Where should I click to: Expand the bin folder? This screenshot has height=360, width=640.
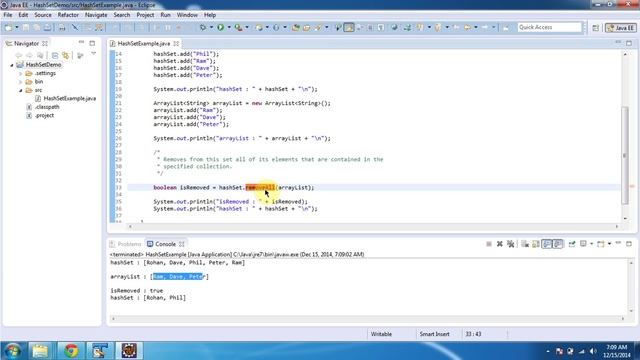[20, 82]
